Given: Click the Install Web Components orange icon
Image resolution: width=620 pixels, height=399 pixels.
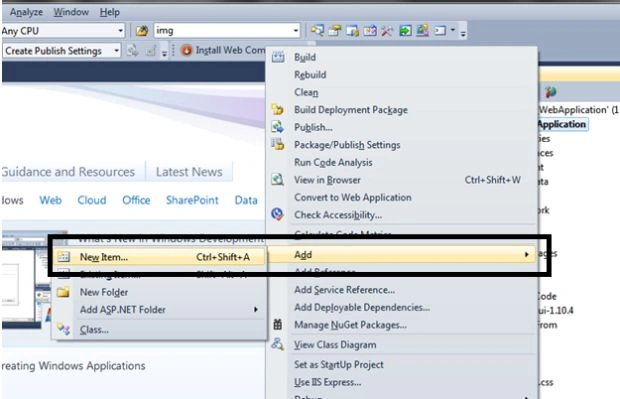Looking at the screenshot, I should tap(187, 50).
